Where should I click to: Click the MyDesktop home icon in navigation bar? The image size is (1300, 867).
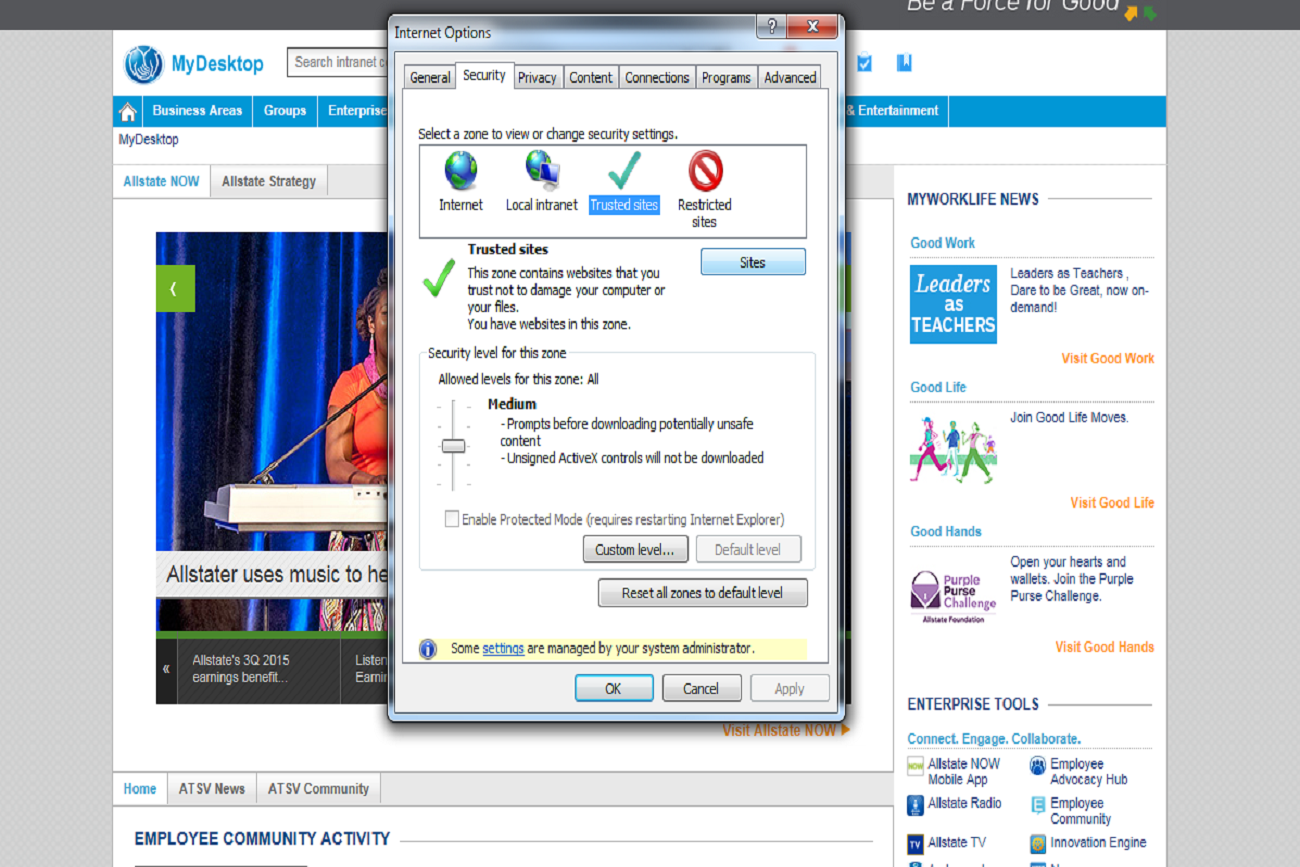[x=127, y=111]
